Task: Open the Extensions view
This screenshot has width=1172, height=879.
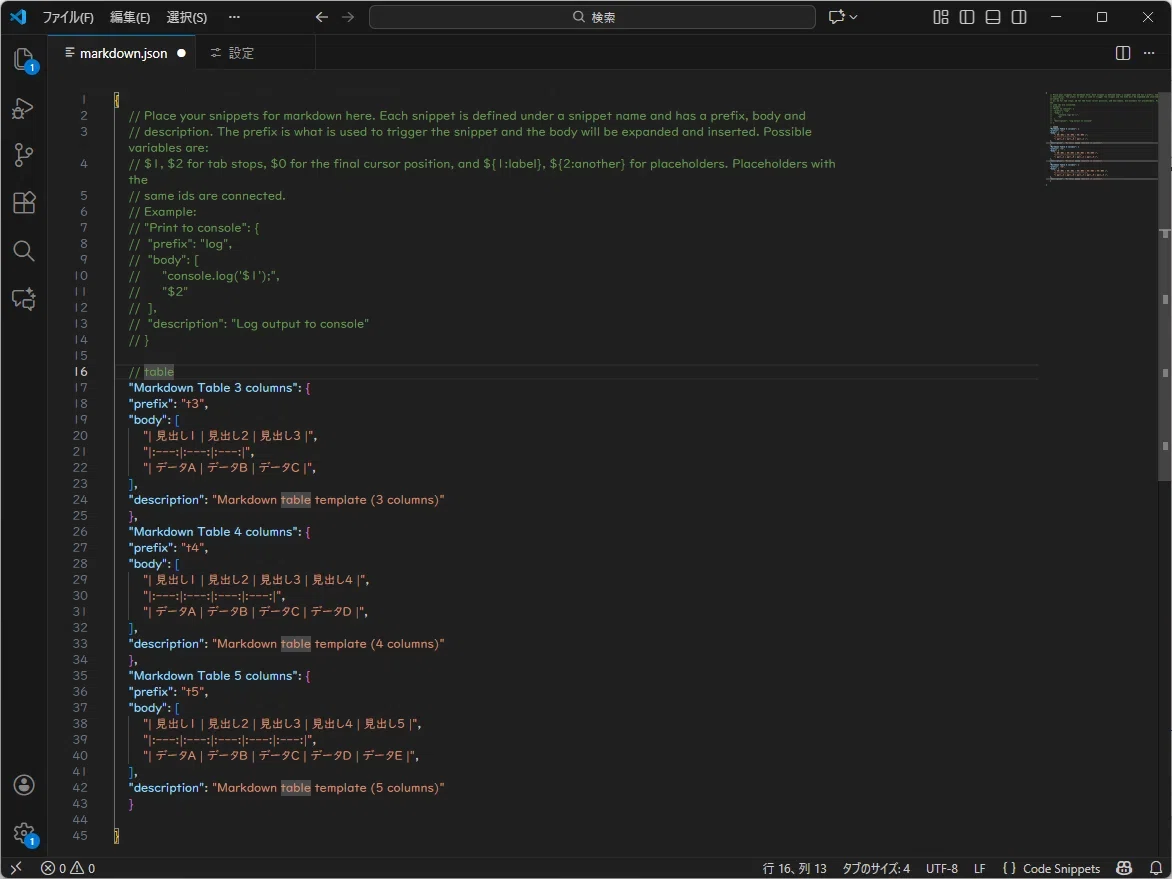Action: [x=24, y=203]
